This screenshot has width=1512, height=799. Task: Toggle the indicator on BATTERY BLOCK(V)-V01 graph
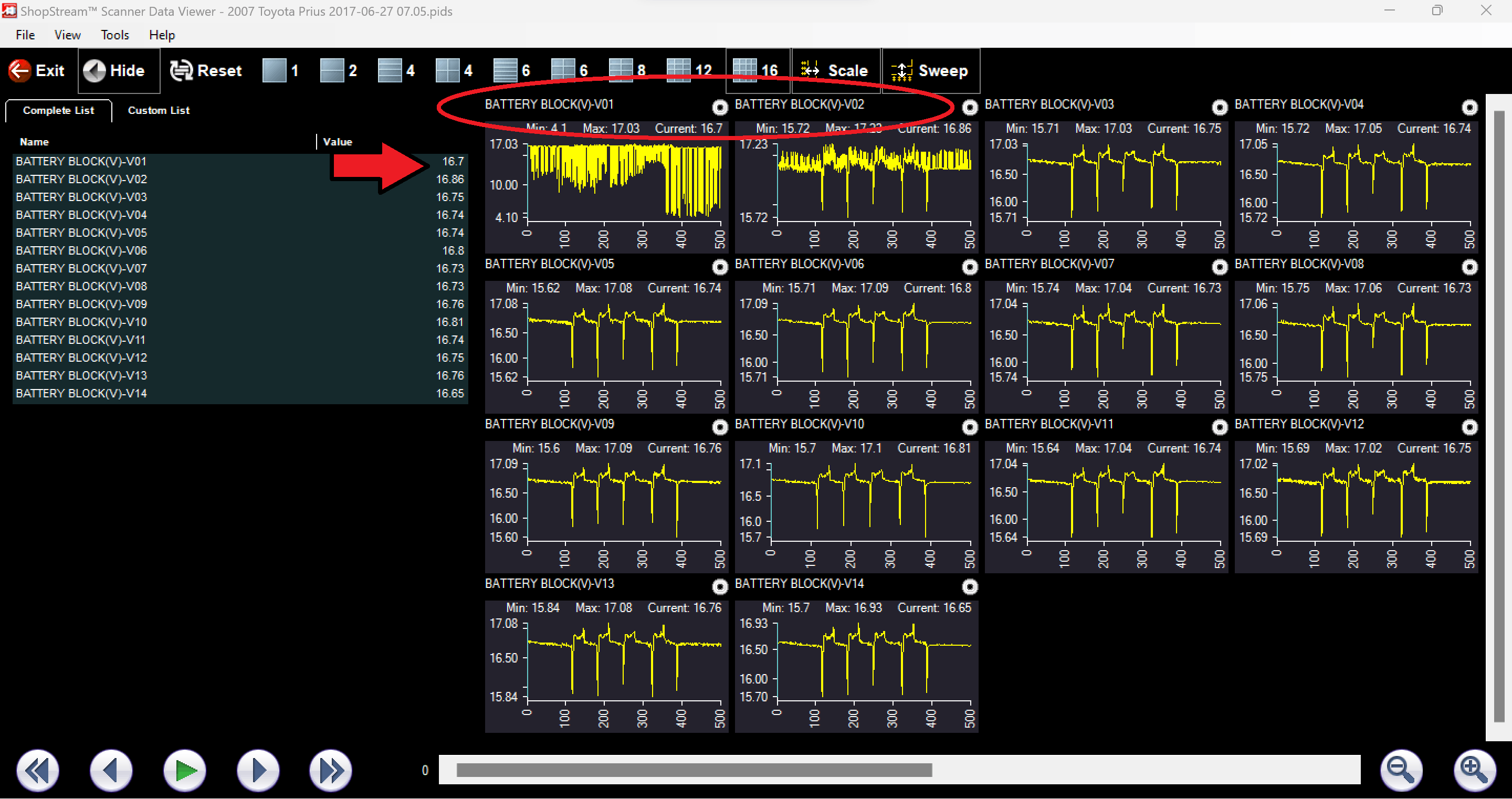click(x=720, y=108)
